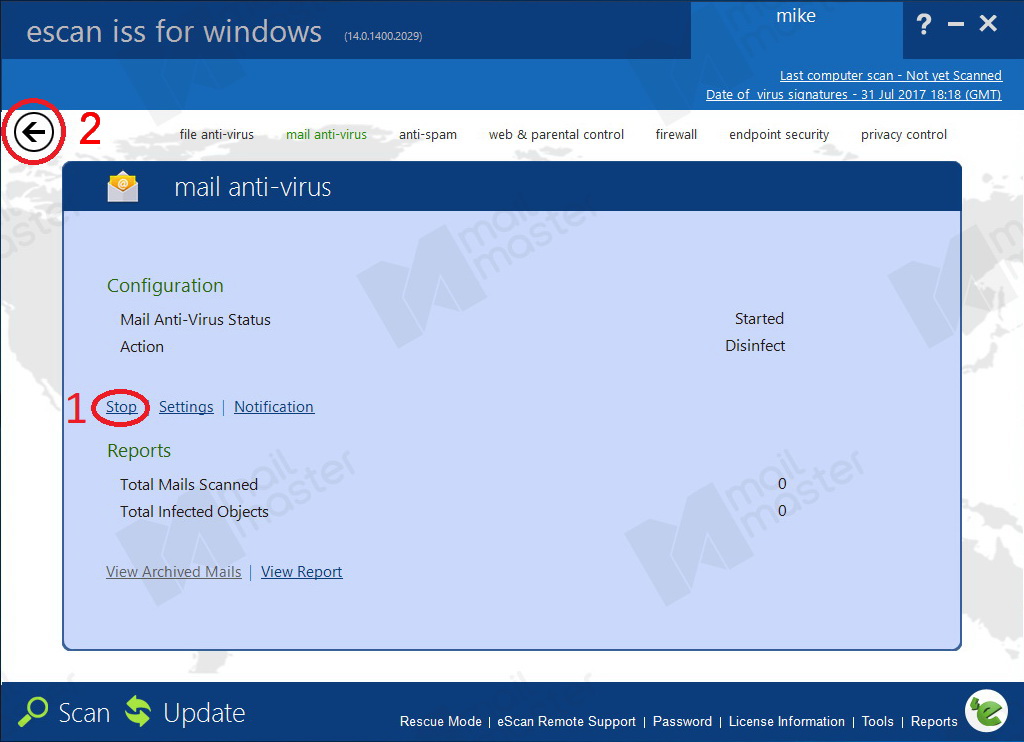Viewport: 1024px width, 742px height.
Task: Click the 'Disinfect' action value
Action: click(x=756, y=346)
